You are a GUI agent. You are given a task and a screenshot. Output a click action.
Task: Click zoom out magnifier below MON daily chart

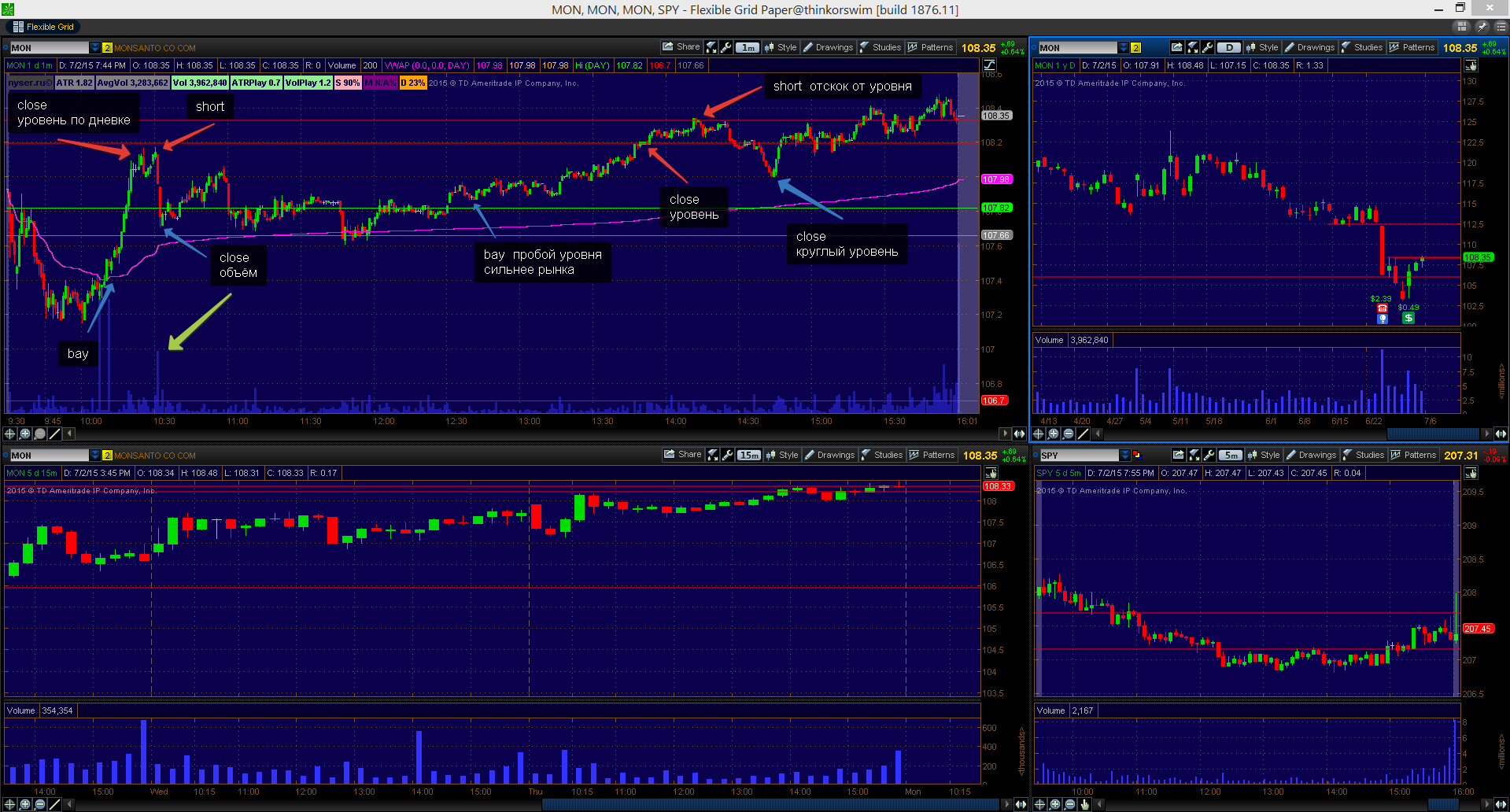pyautogui.click(x=1068, y=434)
